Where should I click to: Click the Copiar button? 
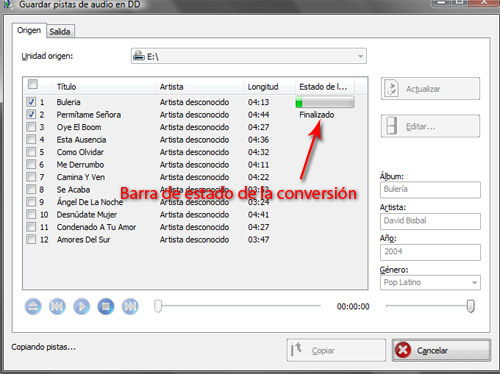pyautogui.click(x=336, y=350)
